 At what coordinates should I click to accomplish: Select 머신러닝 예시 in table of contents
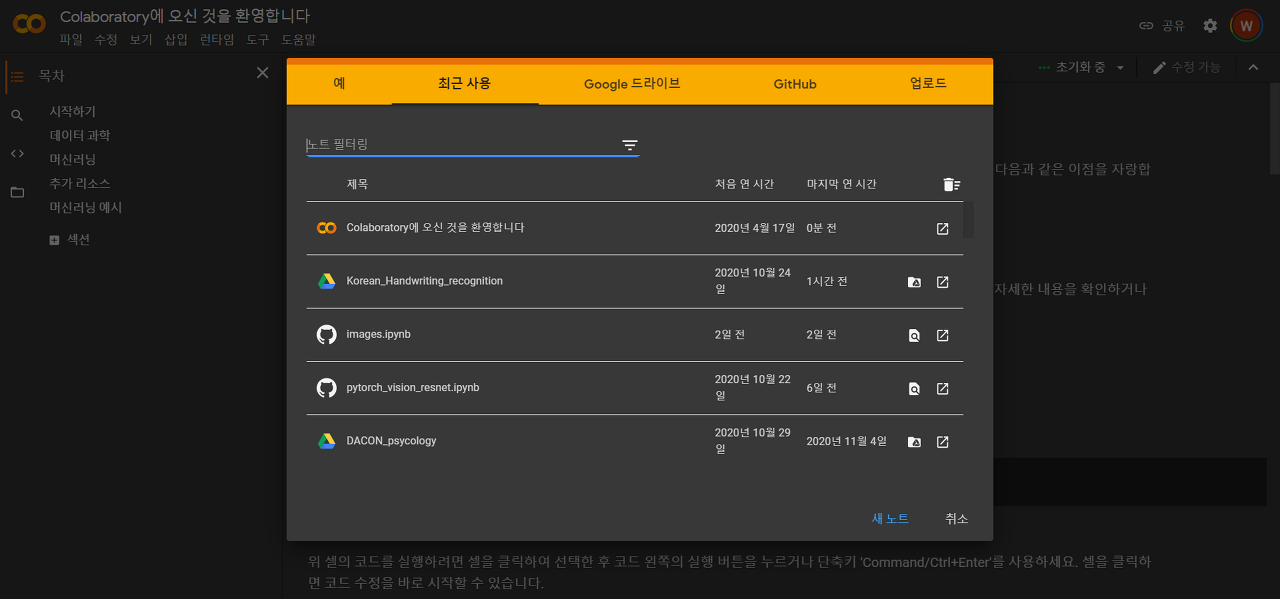pyautogui.click(x=86, y=208)
